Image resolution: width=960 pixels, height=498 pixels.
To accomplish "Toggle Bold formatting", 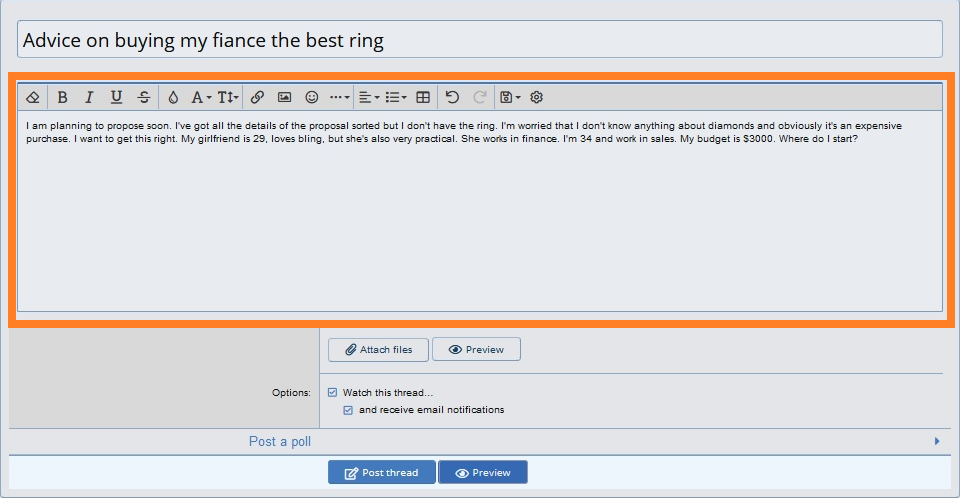I will 62,97.
